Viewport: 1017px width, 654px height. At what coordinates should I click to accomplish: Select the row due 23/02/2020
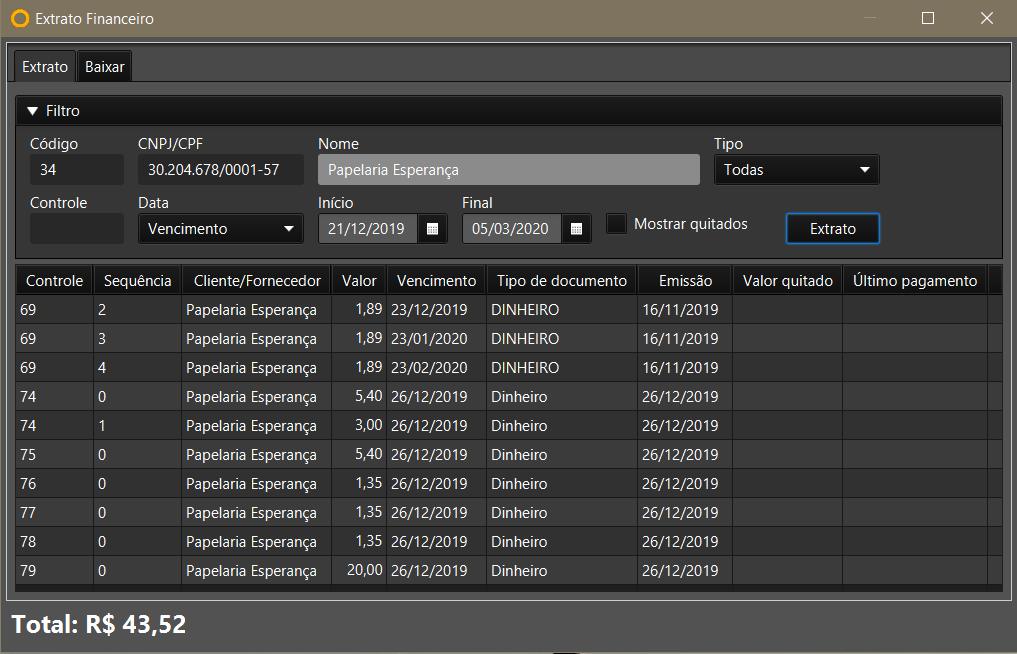pyautogui.click(x=508, y=368)
